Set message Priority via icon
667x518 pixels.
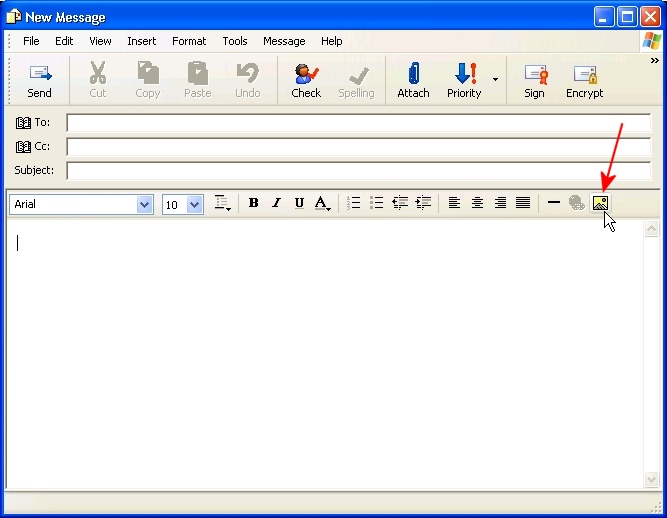click(465, 73)
